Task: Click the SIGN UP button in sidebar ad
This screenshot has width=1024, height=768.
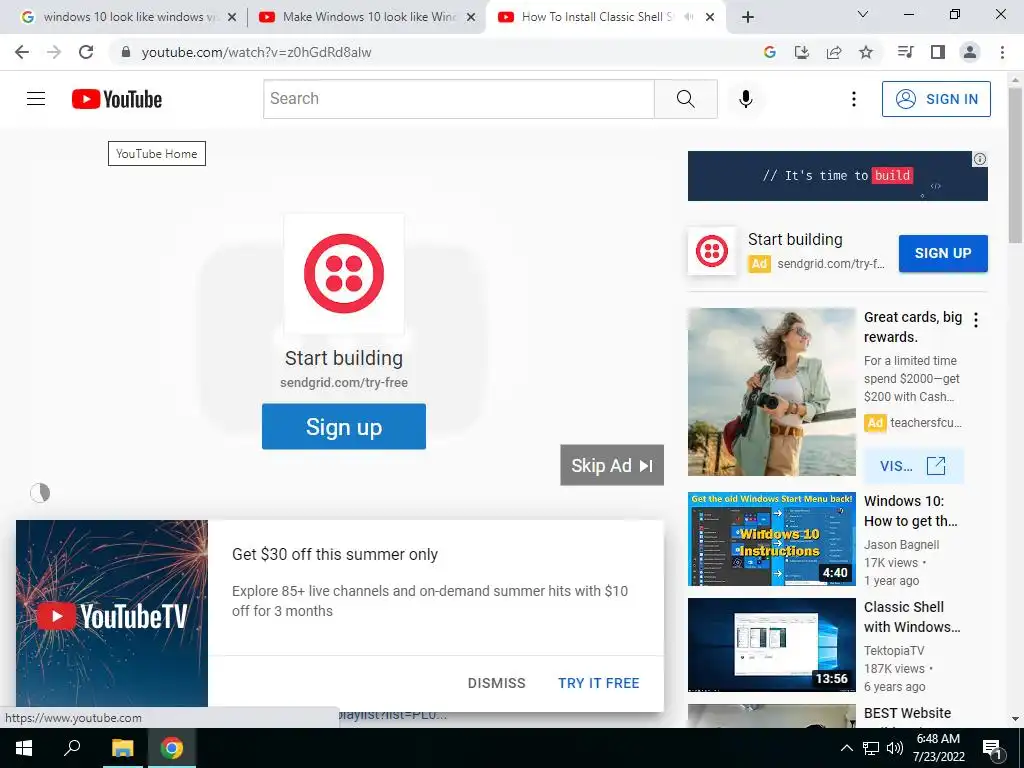Action: point(943,253)
